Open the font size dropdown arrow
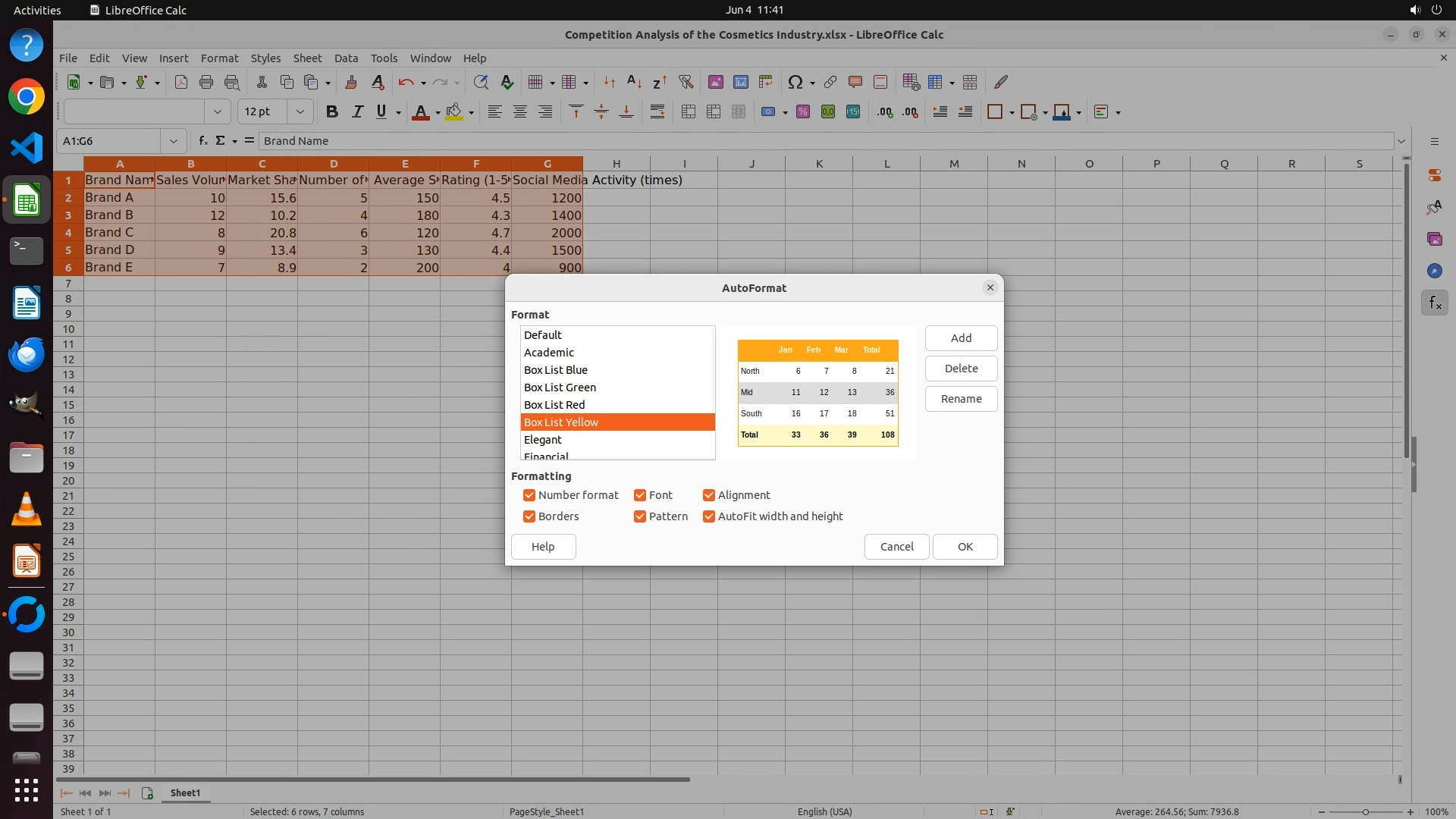This screenshot has width=1456, height=819. (x=300, y=112)
